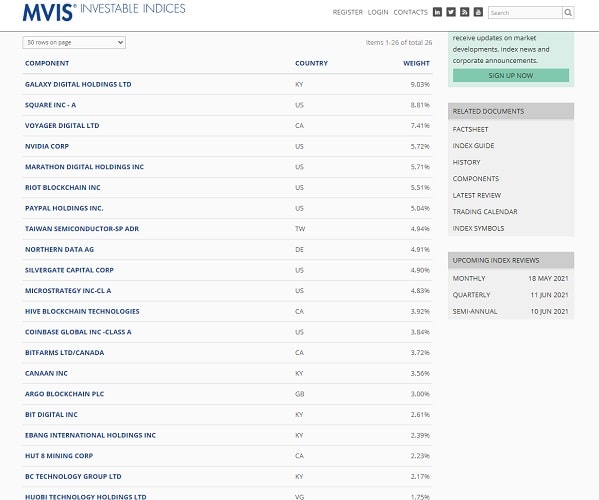Click the 18 MAY 2021 monthly review date
The width and height of the screenshot is (599, 500).
pos(548,278)
